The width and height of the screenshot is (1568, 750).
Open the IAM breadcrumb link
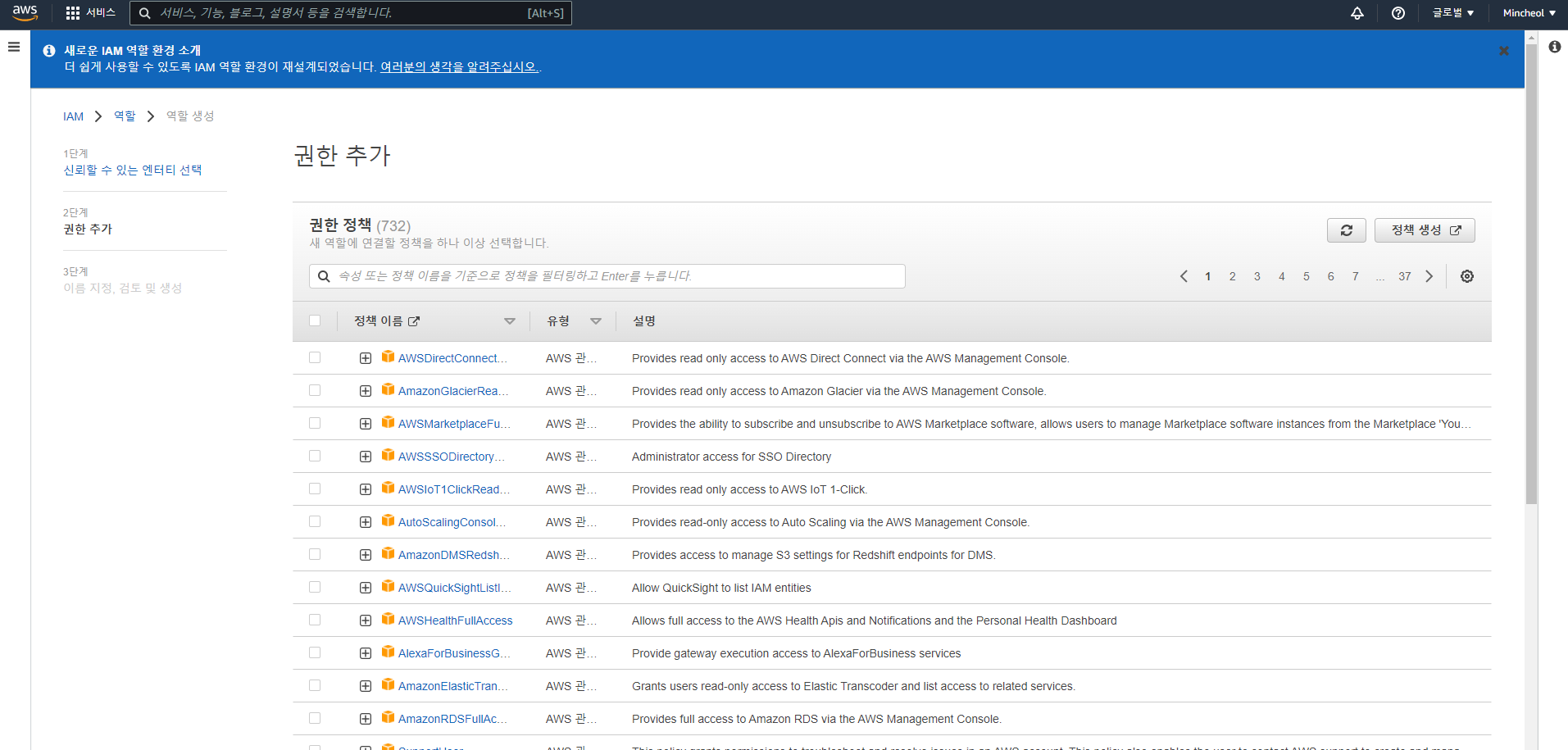coord(73,116)
